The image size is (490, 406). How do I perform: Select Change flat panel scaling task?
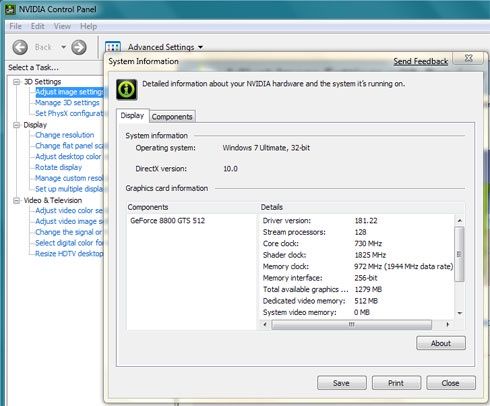point(70,146)
